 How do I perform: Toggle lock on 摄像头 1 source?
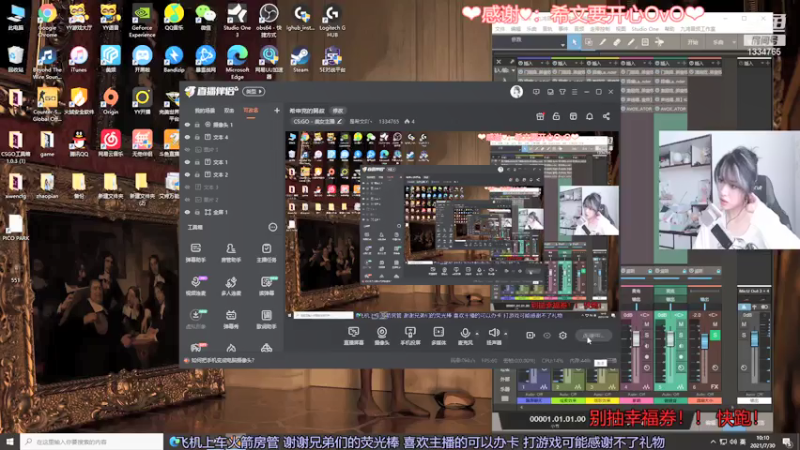(x=197, y=124)
